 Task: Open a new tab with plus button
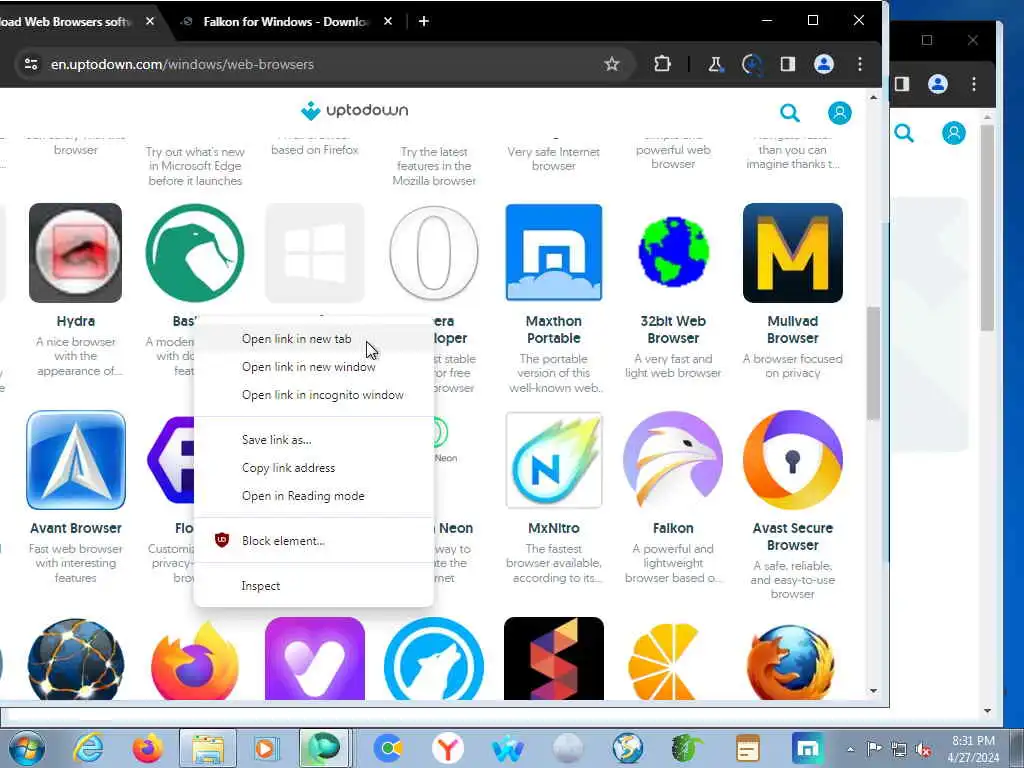click(424, 22)
